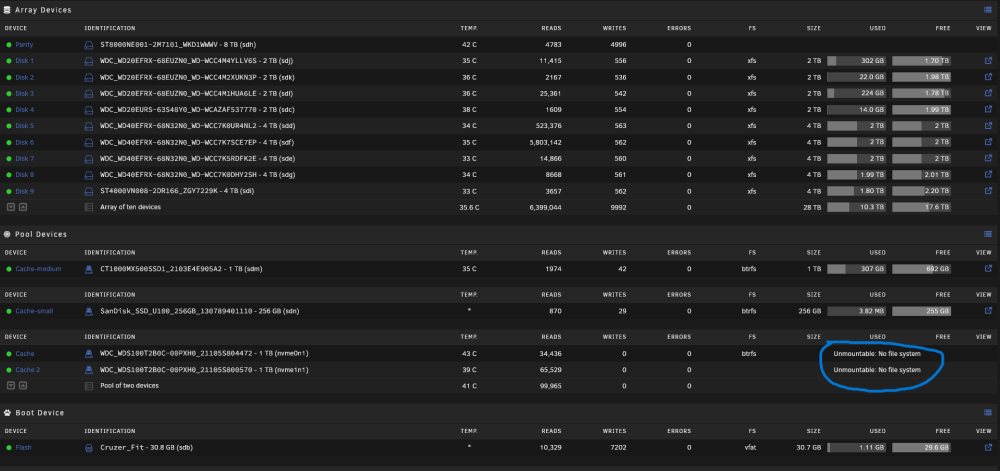
Task: Click the green status dot for Cache-medium
Action: pos(9,269)
